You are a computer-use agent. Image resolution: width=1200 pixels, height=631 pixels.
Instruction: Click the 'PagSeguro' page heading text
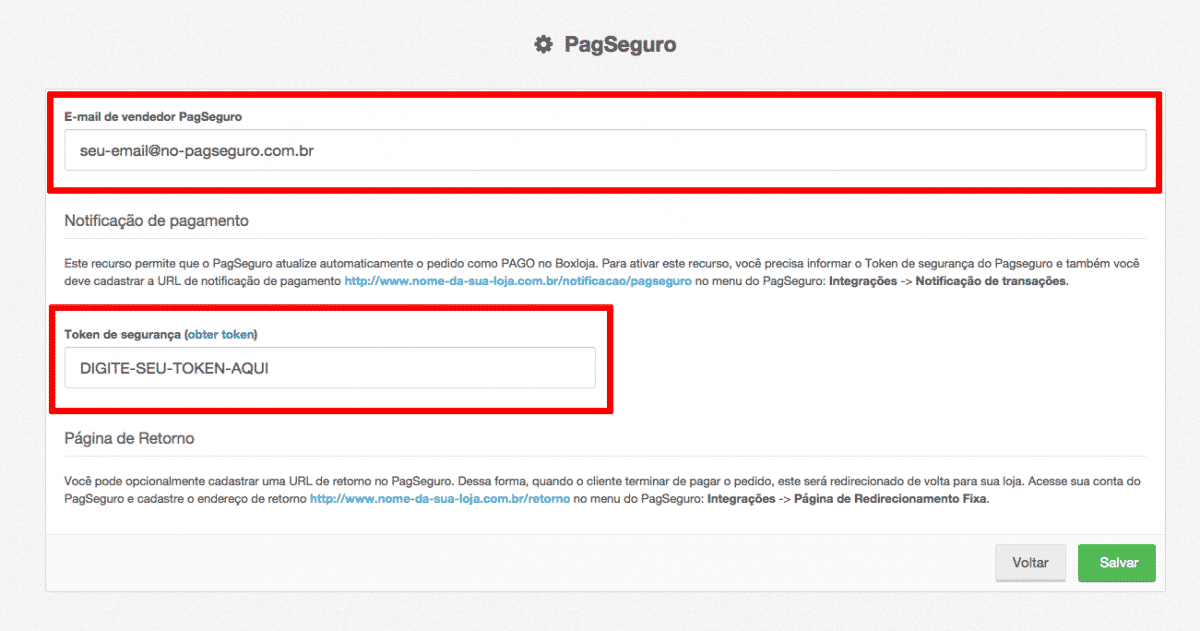click(x=620, y=44)
